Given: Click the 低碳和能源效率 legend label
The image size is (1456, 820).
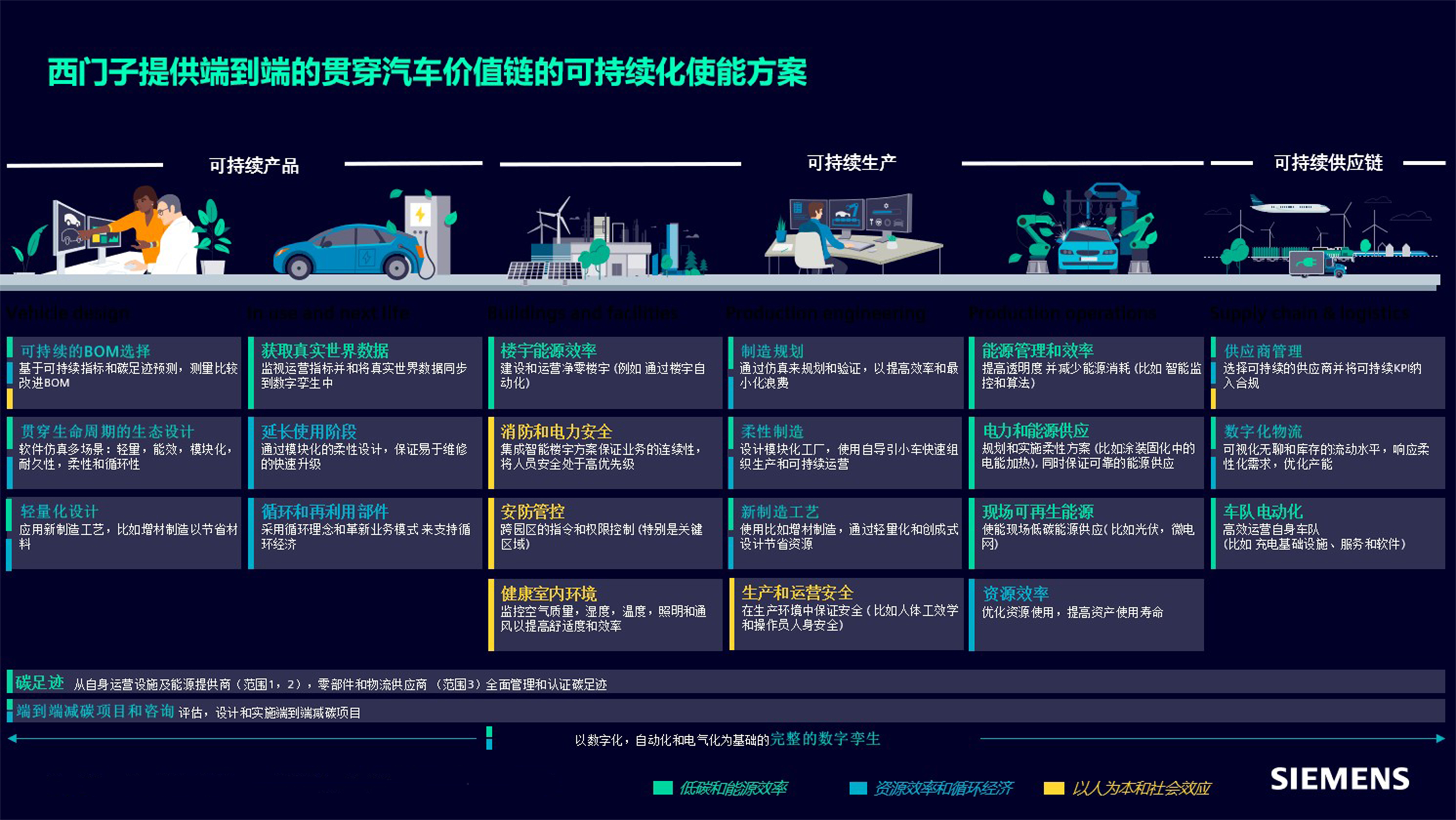Looking at the screenshot, I should [733, 788].
